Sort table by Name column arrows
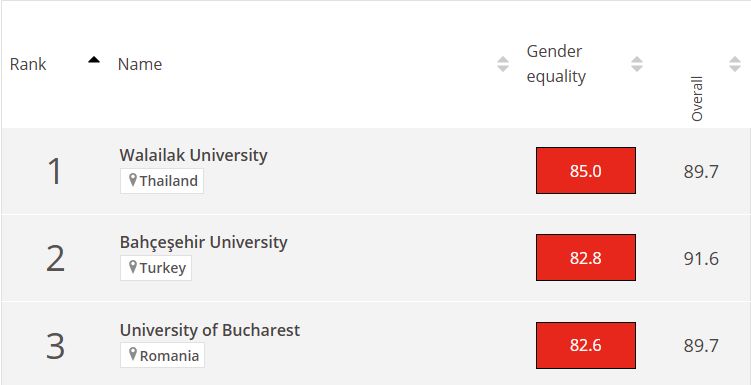This screenshot has height=385, width=751. tap(502, 64)
